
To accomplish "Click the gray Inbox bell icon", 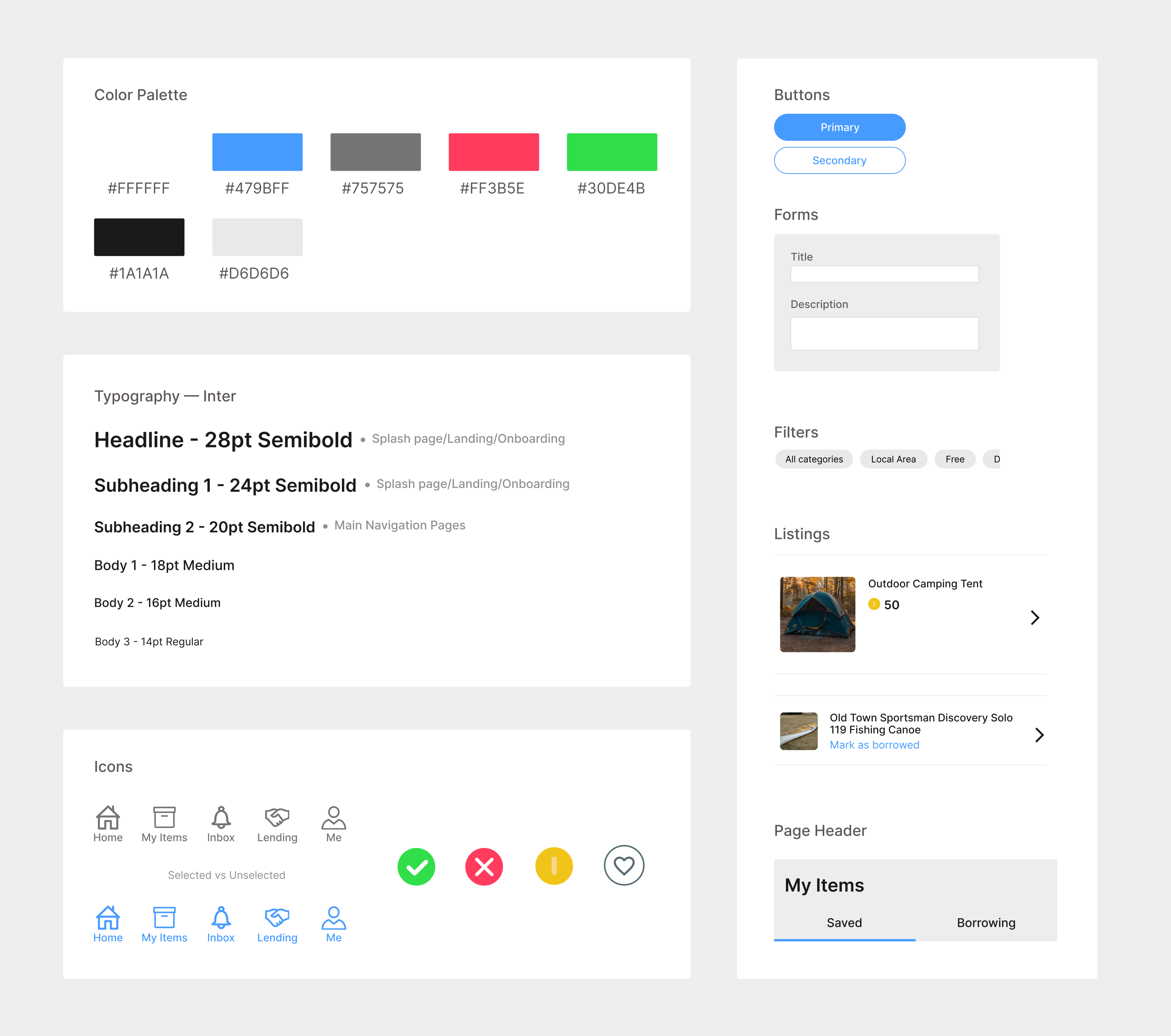I will [x=221, y=818].
